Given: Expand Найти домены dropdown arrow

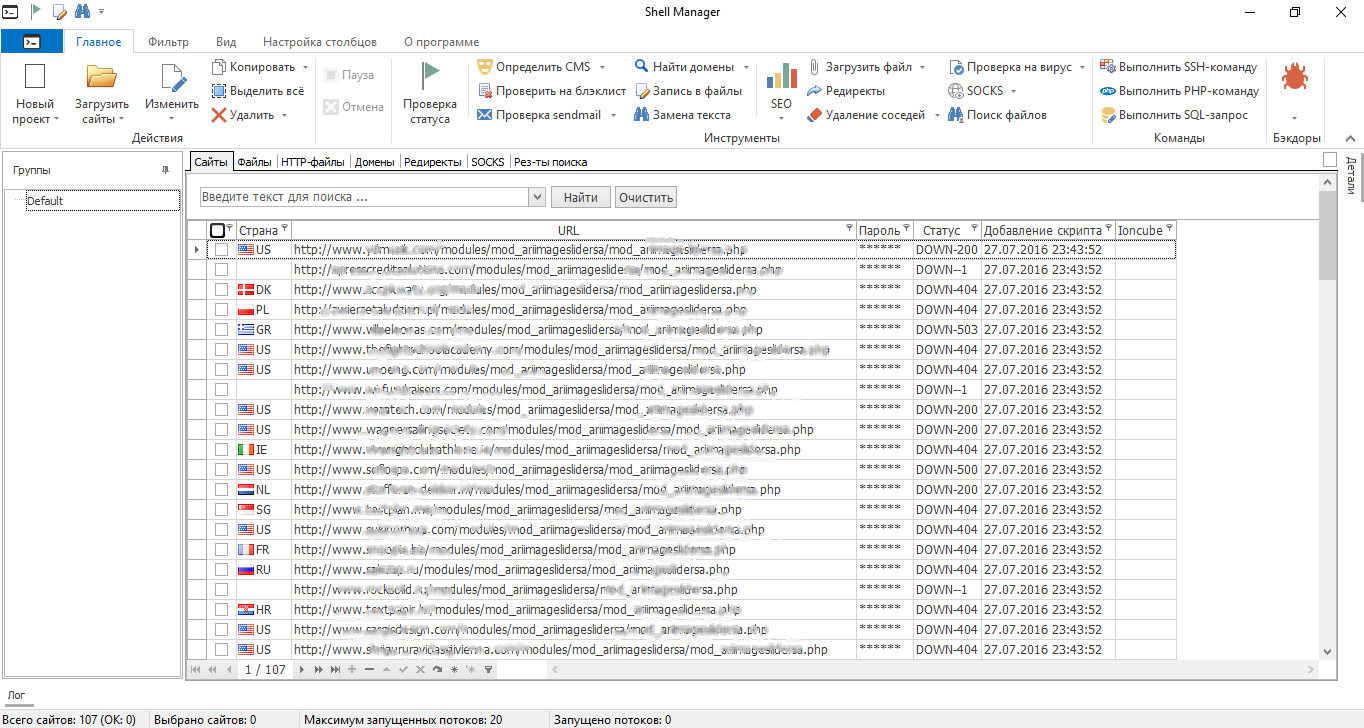Looking at the screenshot, I should [x=746, y=67].
